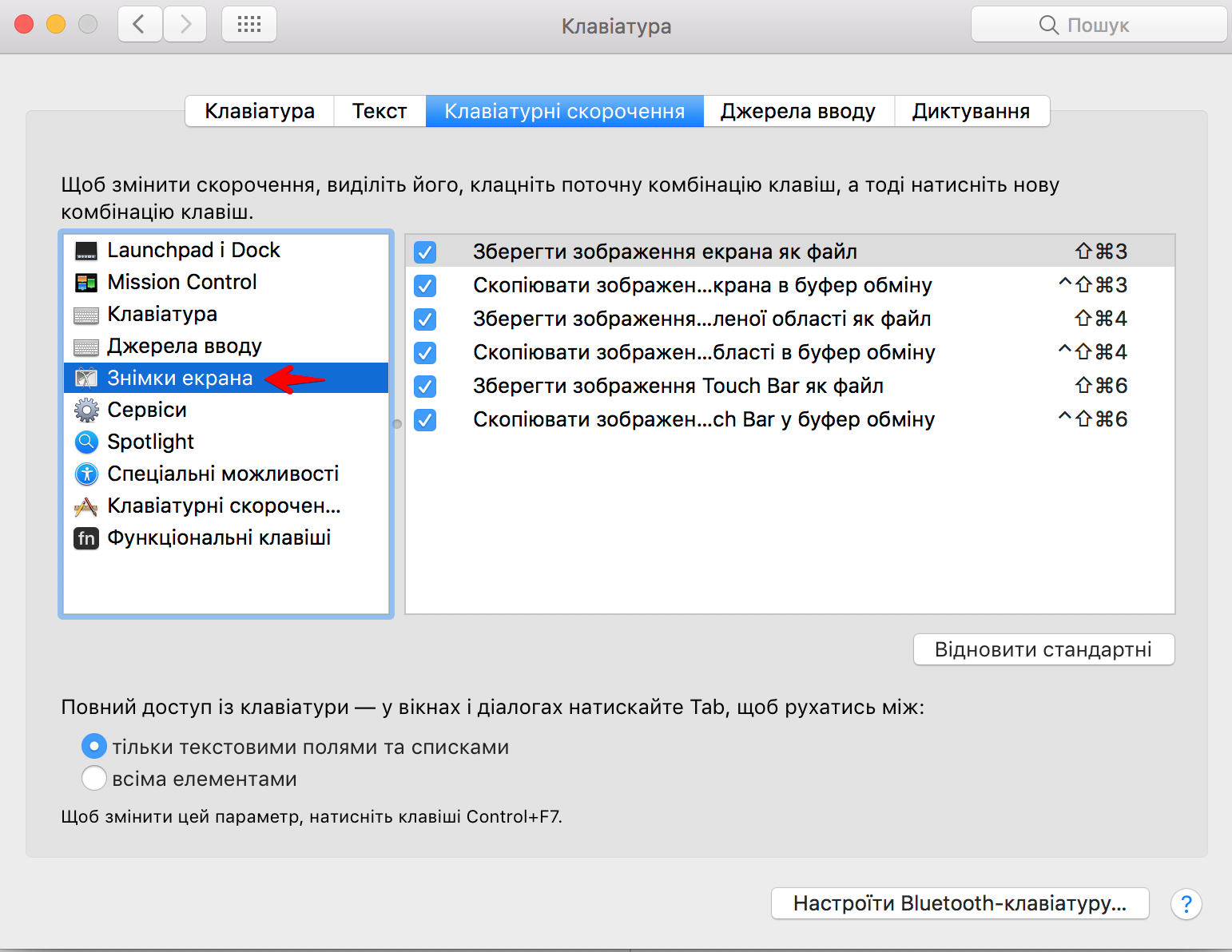This screenshot has height=952, width=1232.
Task: Open help with the question mark button
Action: (x=1186, y=904)
